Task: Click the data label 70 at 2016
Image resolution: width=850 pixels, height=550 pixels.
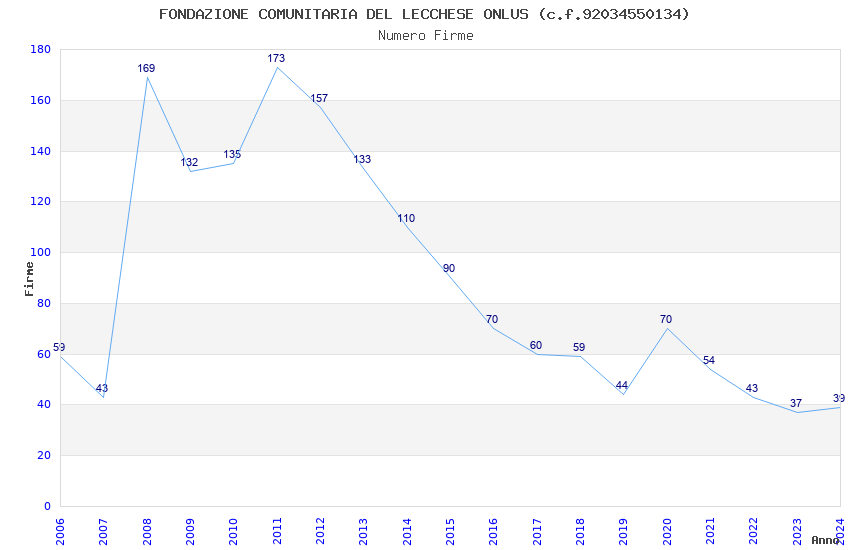Action: click(x=492, y=319)
